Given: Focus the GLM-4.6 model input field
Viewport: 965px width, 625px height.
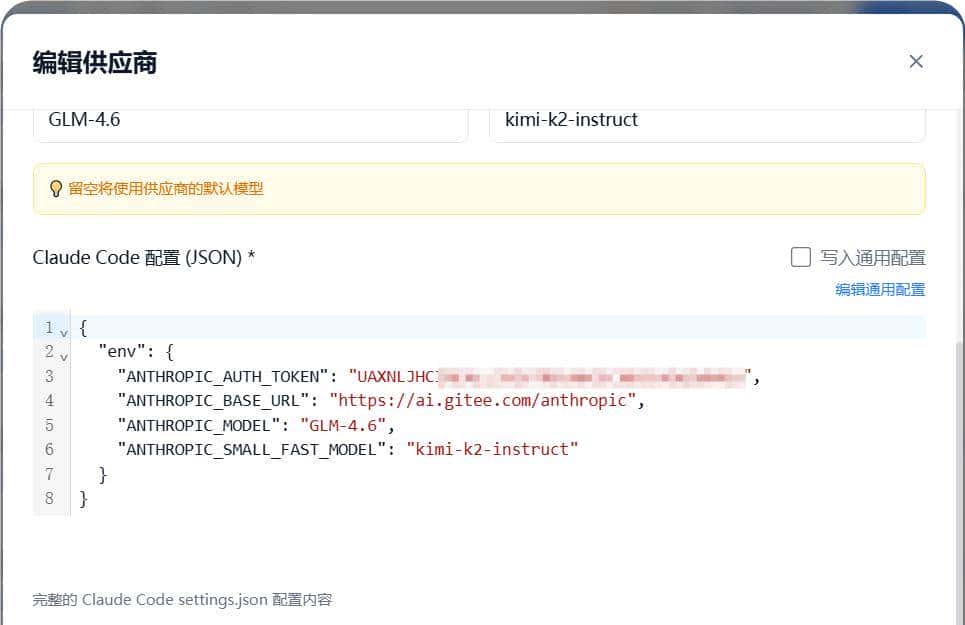Looking at the screenshot, I should 250,121.
